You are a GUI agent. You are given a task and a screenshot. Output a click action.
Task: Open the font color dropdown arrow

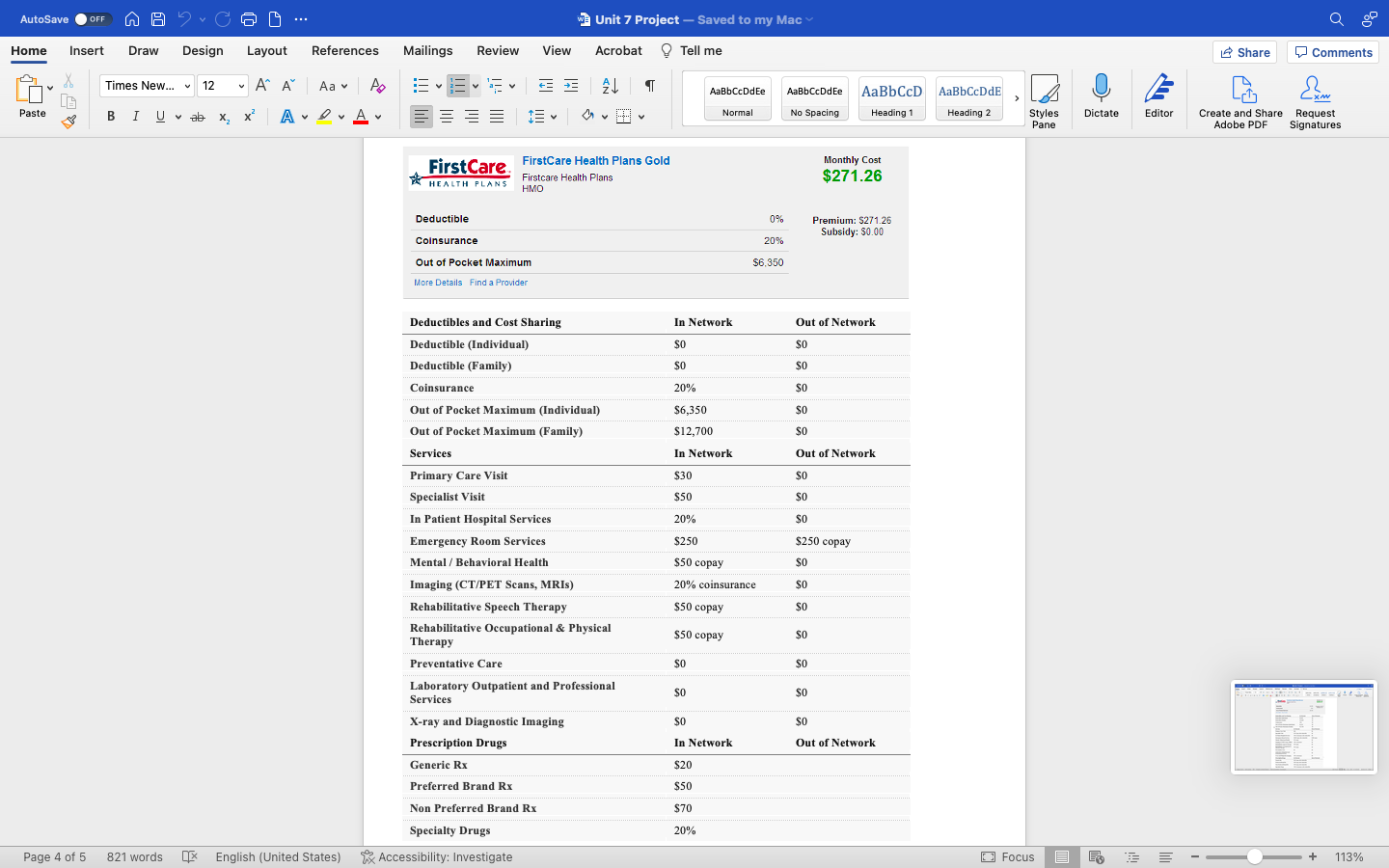pos(378,117)
